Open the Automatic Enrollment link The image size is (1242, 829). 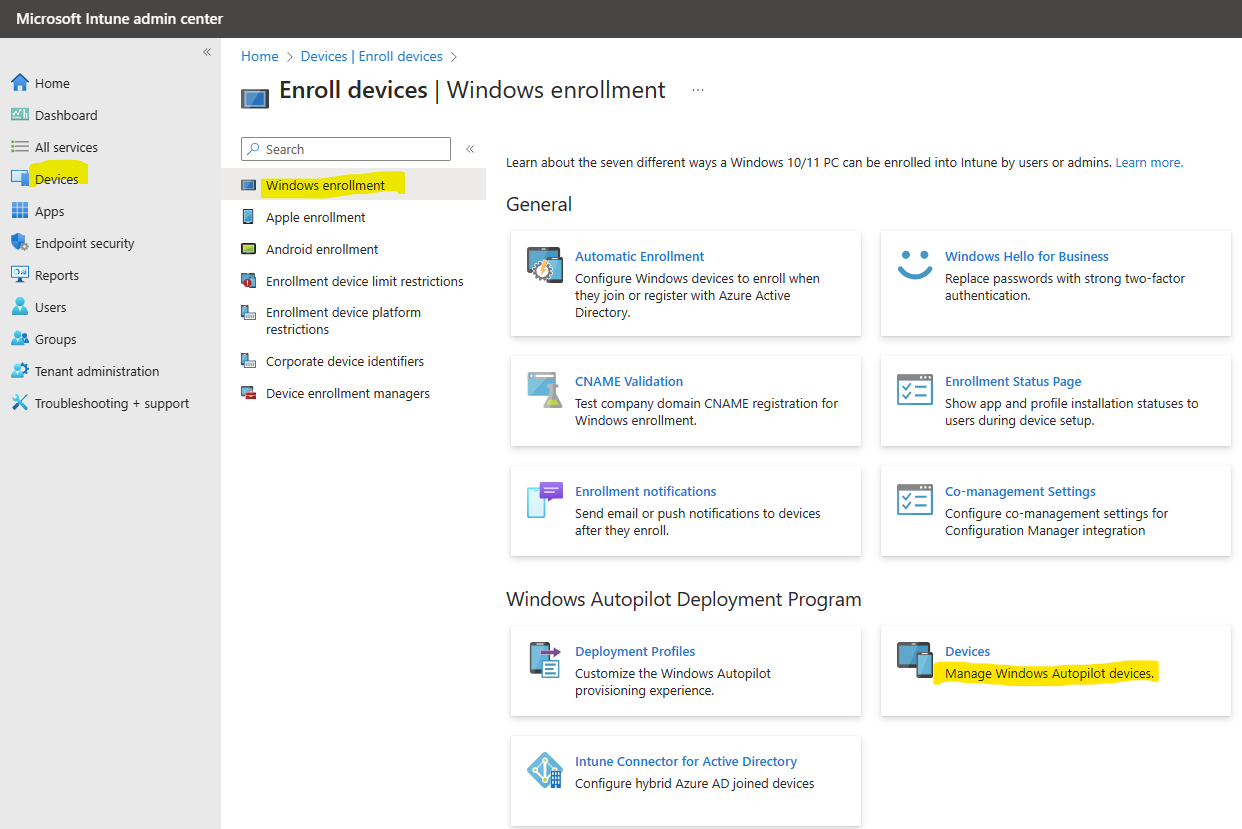pos(639,256)
